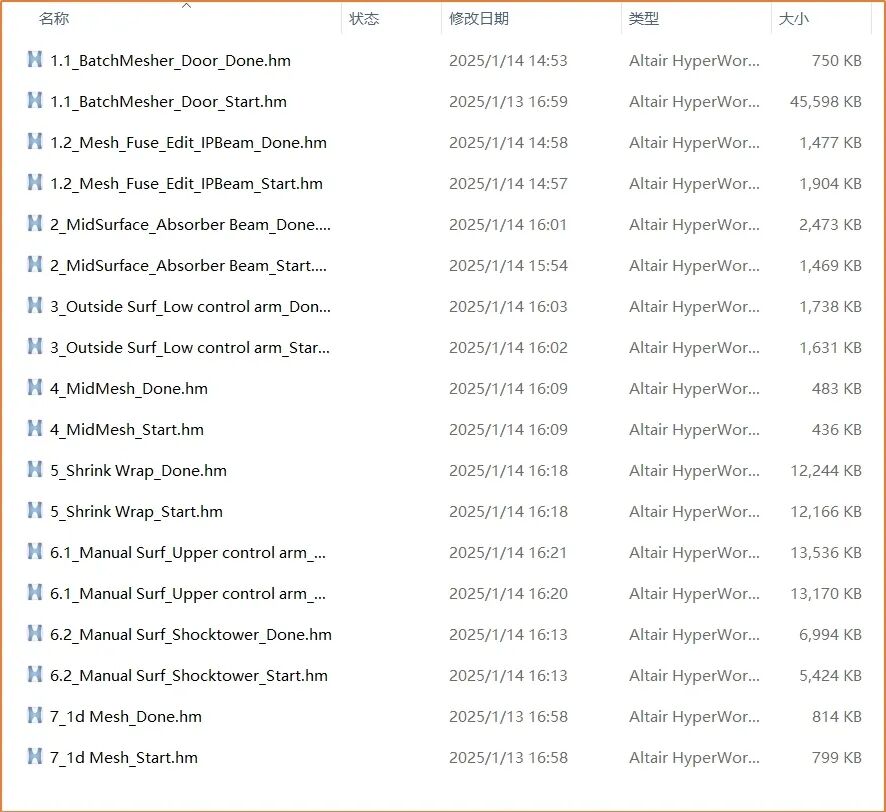
Task: Click the 状态 column header
Action: point(364,19)
